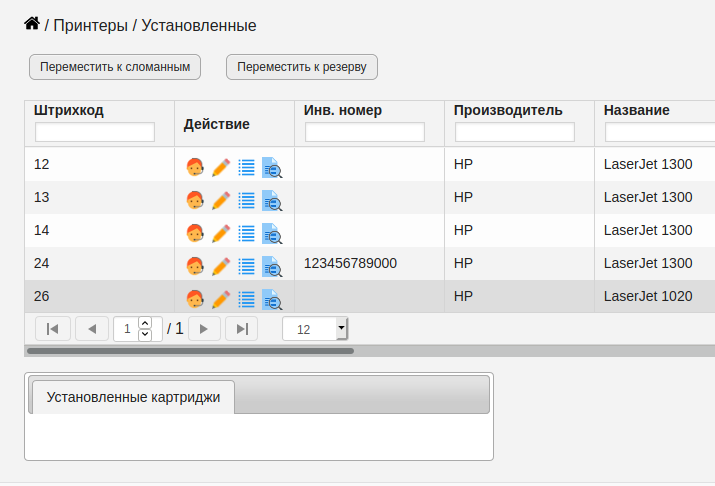Open the list icon for barcode 12

click(x=247, y=167)
